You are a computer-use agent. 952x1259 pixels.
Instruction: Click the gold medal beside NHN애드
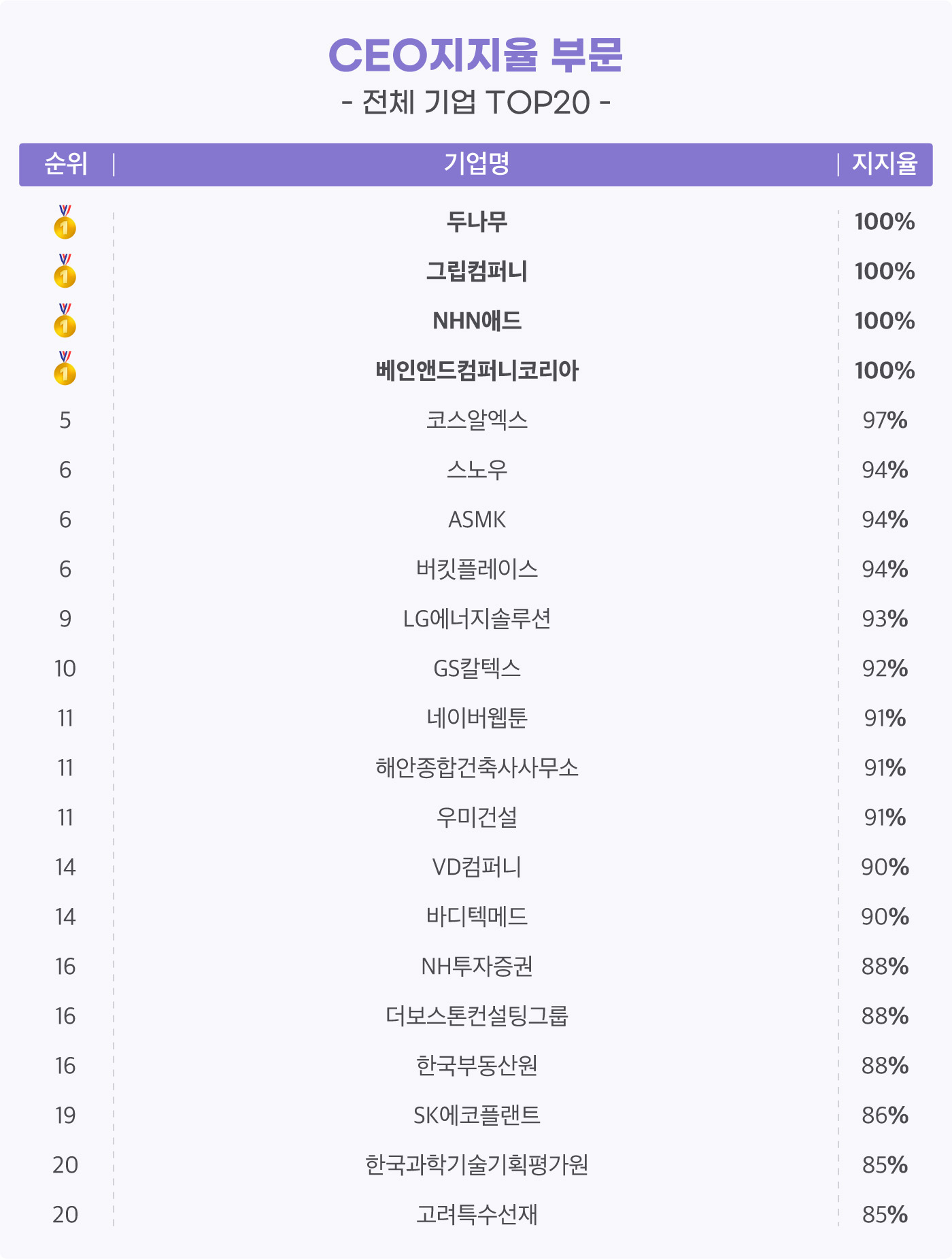65,320
